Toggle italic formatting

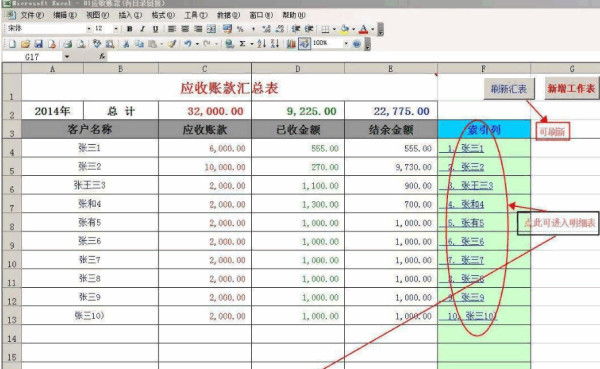[x=142, y=29]
